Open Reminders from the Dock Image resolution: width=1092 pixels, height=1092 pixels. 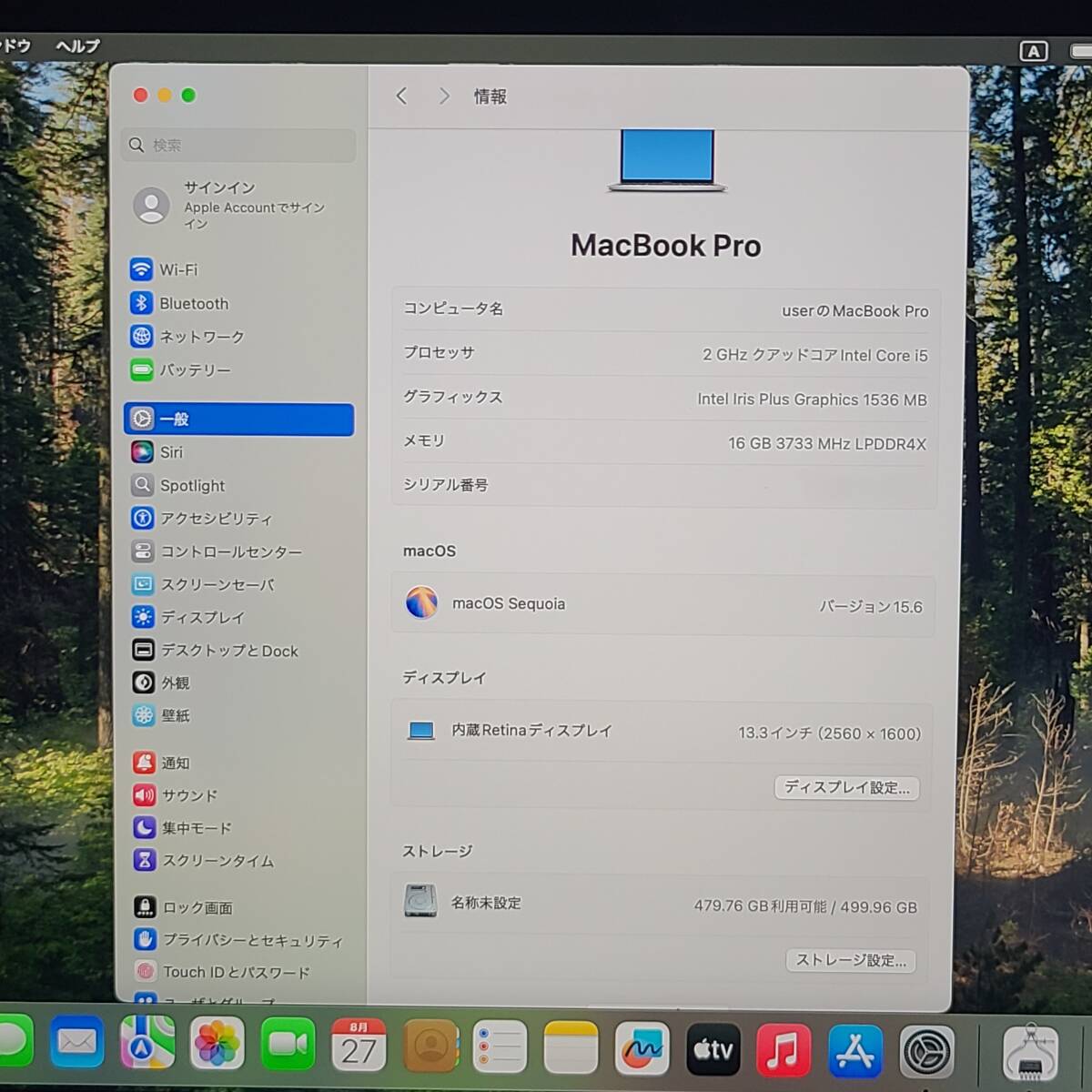(500, 1047)
